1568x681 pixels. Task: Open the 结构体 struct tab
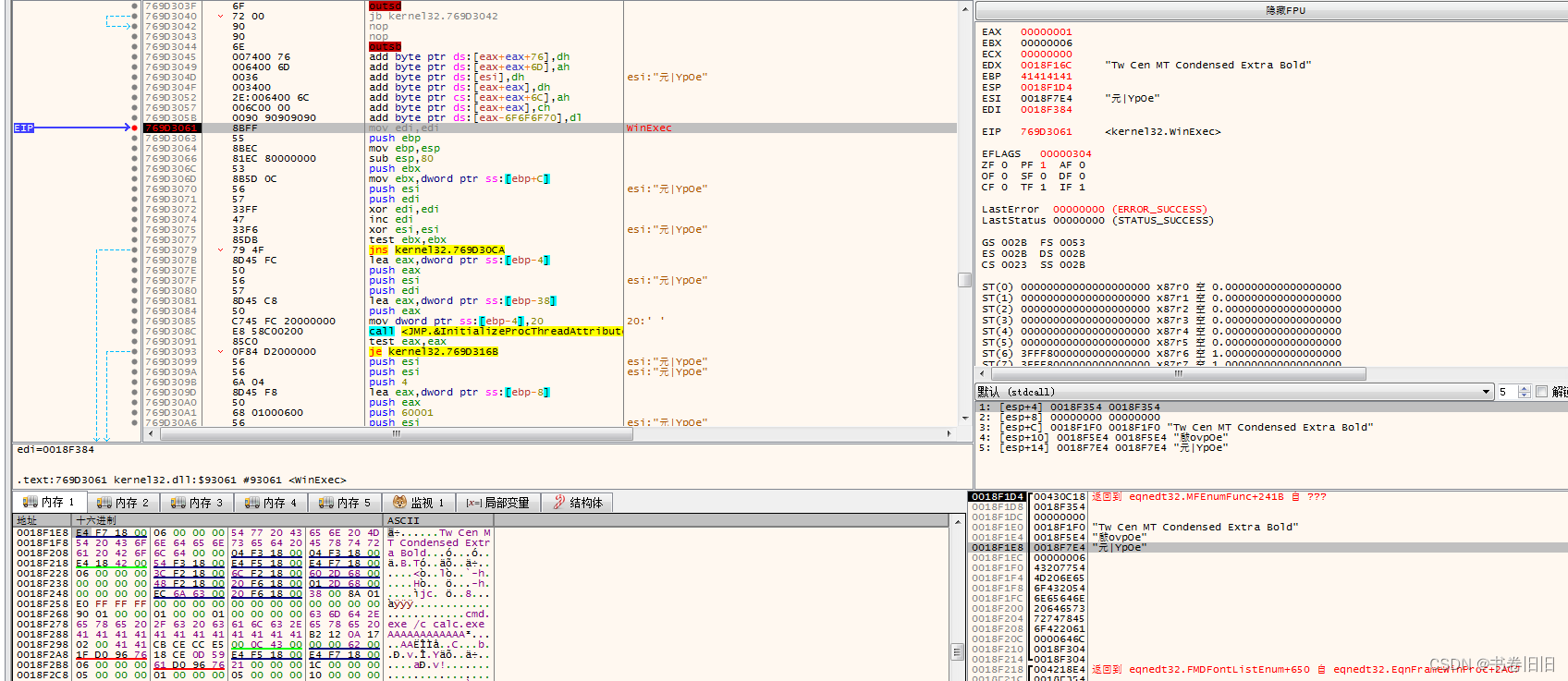(579, 503)
